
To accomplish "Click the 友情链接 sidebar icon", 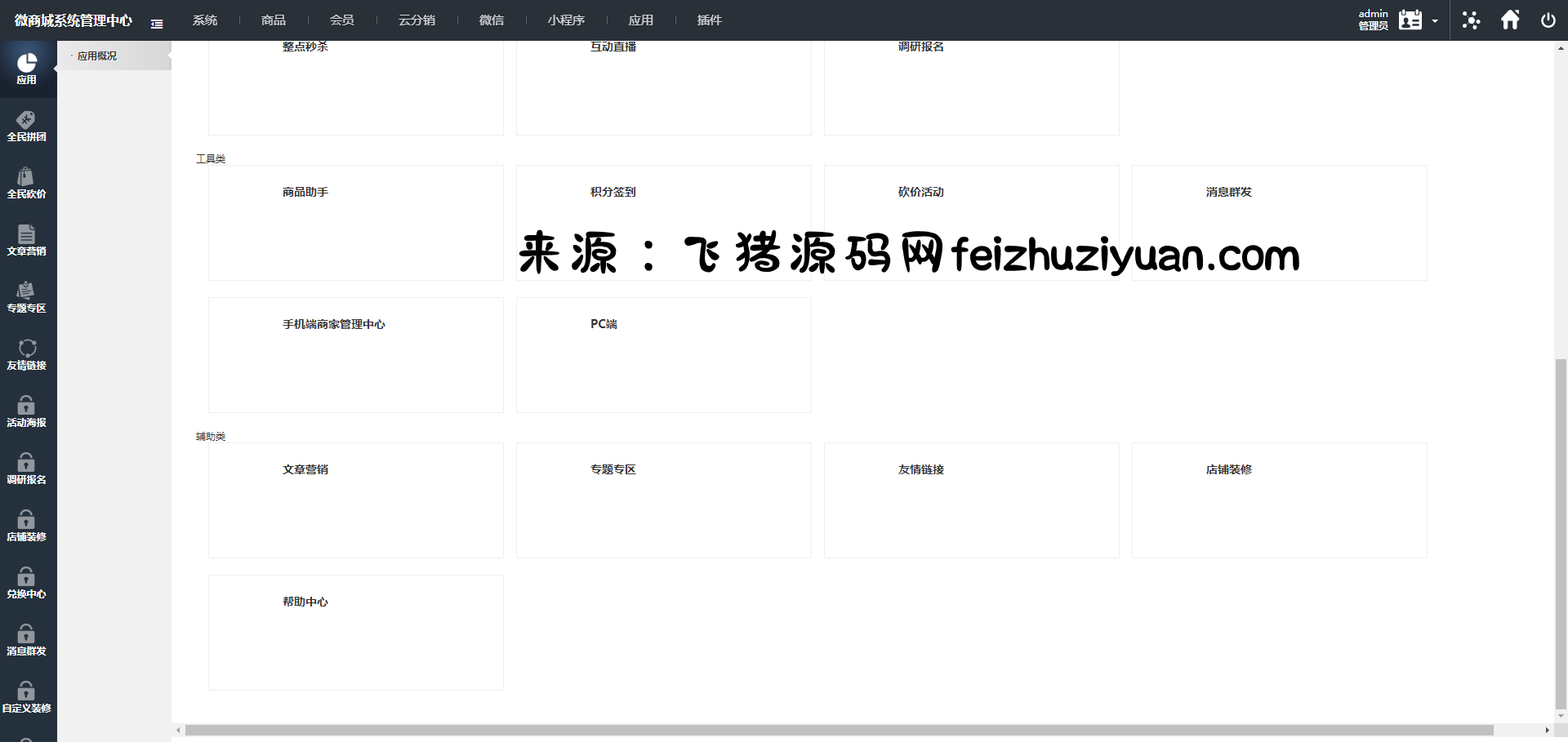I will pyautogui.click(x=27, y=355).
